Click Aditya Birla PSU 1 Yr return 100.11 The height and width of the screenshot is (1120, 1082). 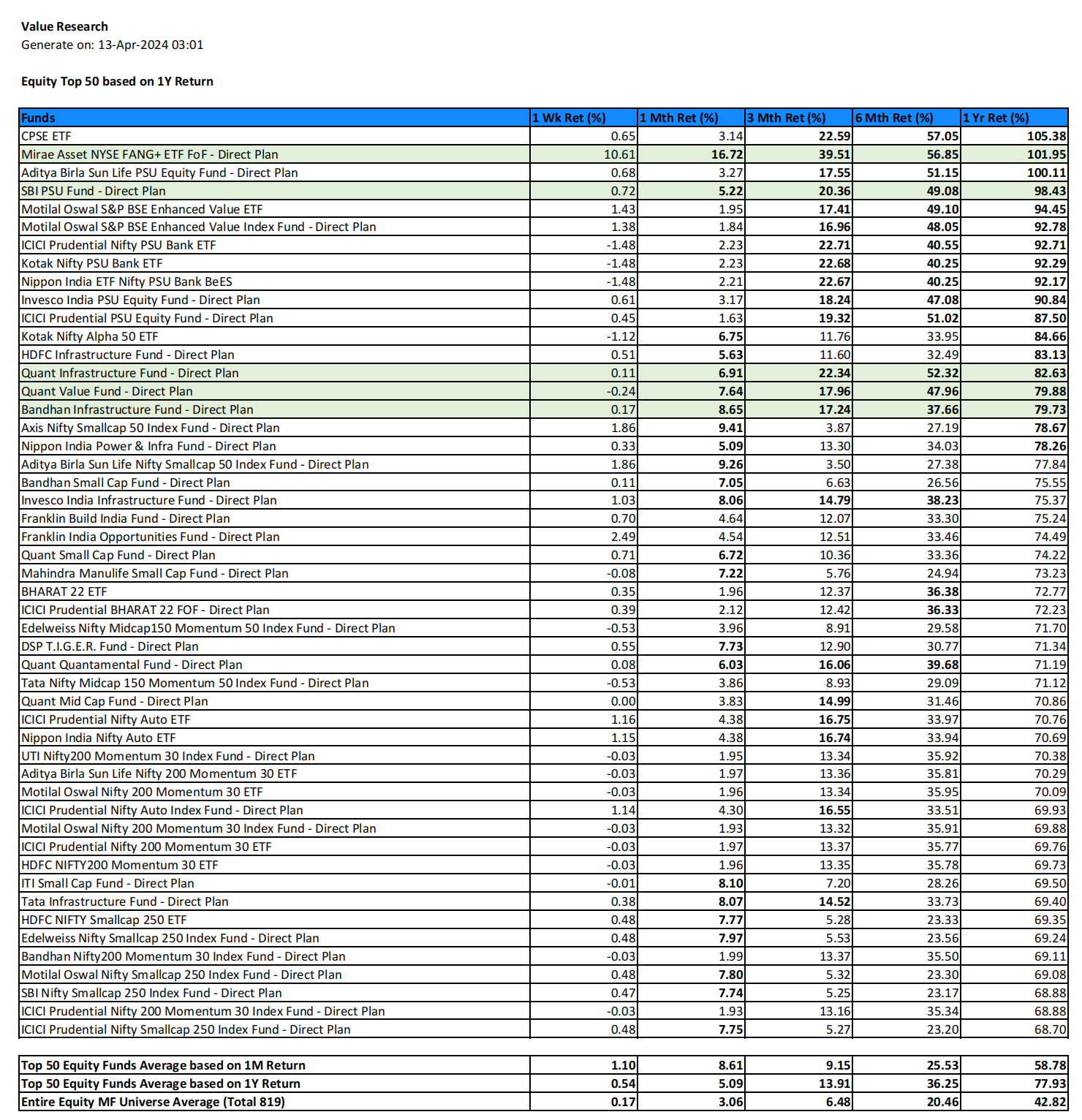(1046, 173)
